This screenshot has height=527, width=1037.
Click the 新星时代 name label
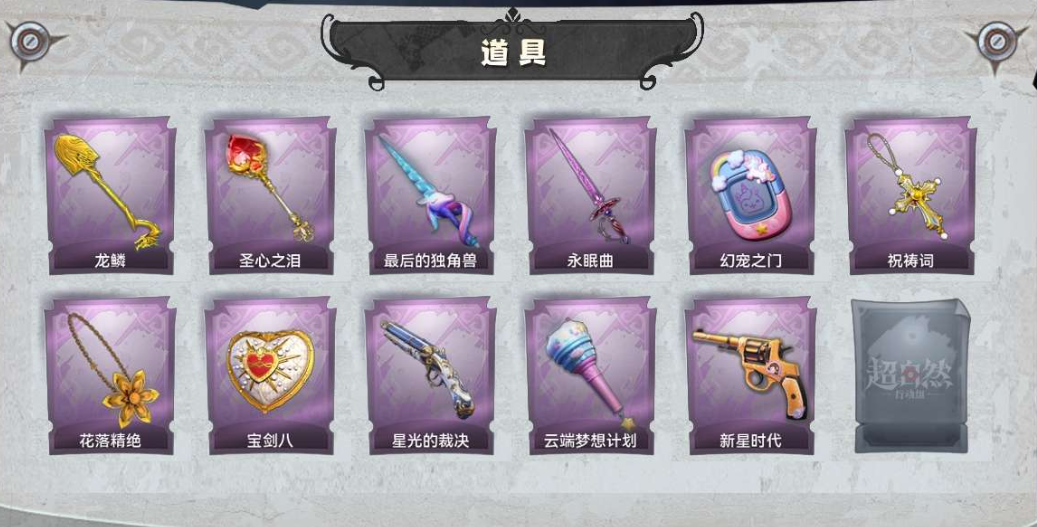click(751, 441)
